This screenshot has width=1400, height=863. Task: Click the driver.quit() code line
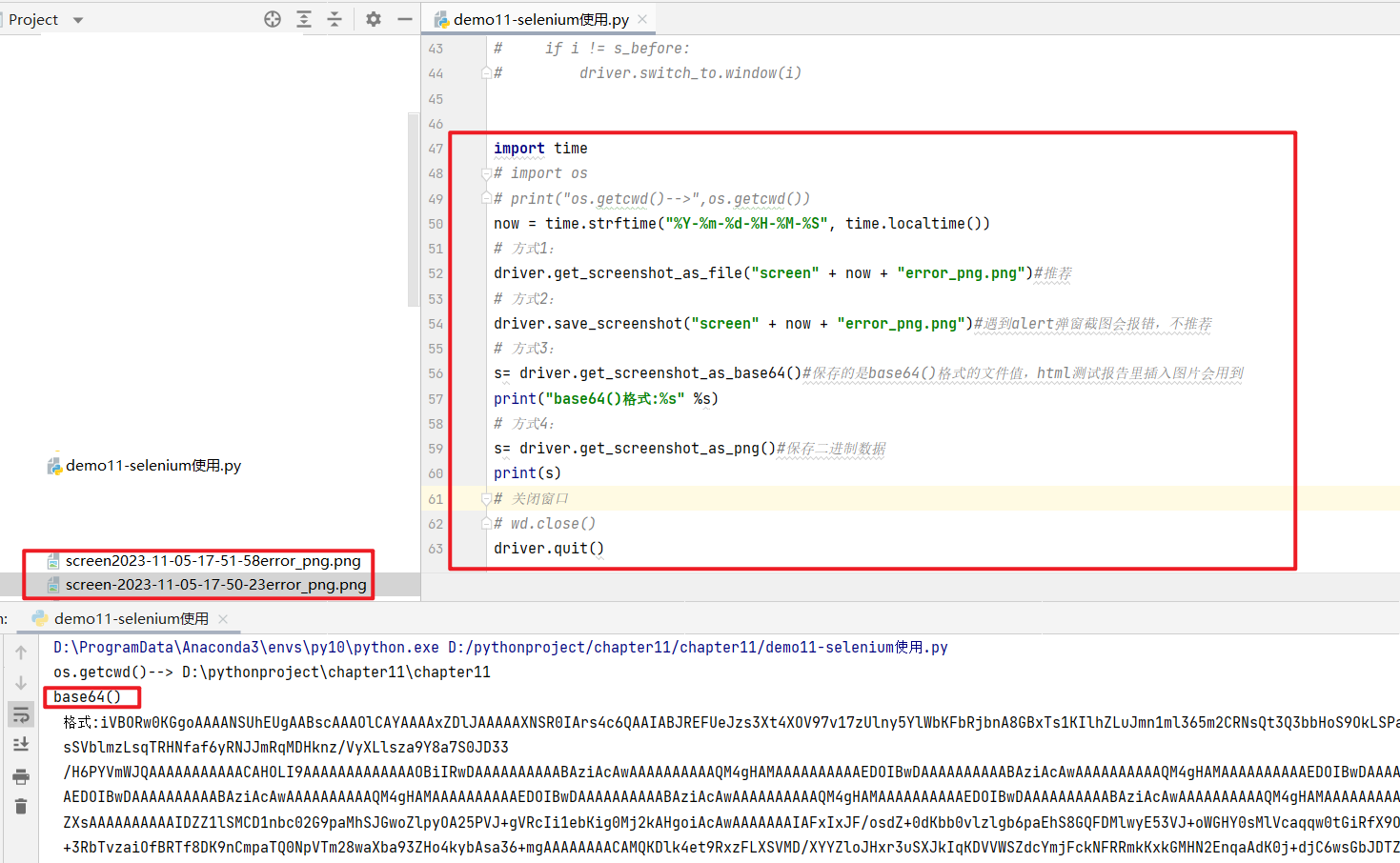tap(549, 549)
